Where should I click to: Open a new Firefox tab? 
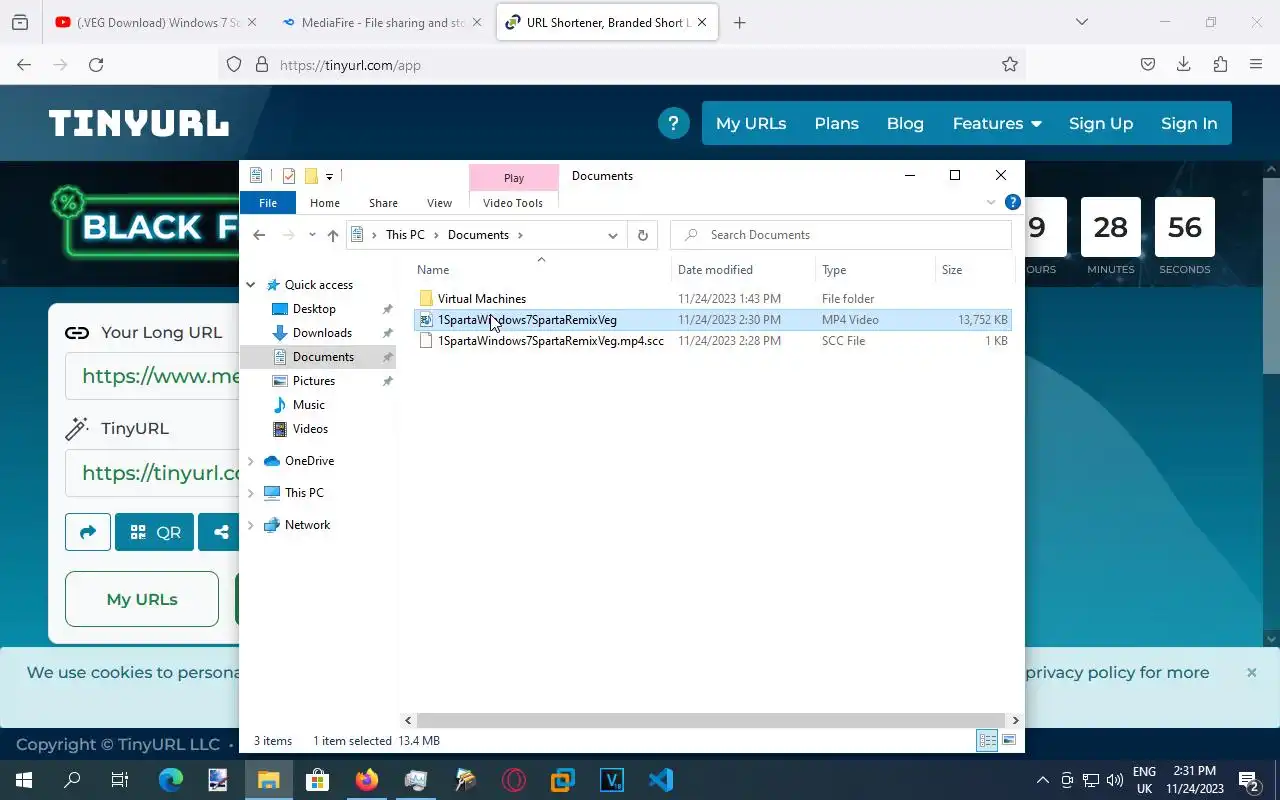(740, 22)
